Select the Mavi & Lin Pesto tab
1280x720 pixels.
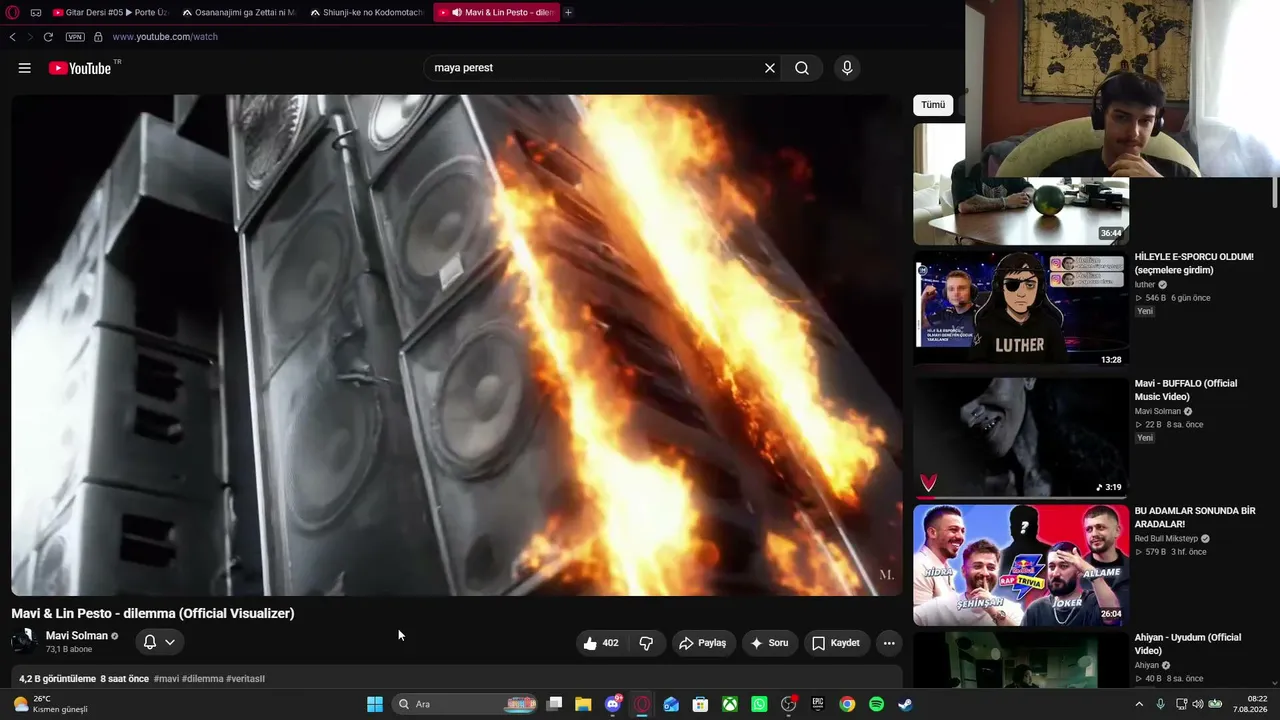coord(496,12)
